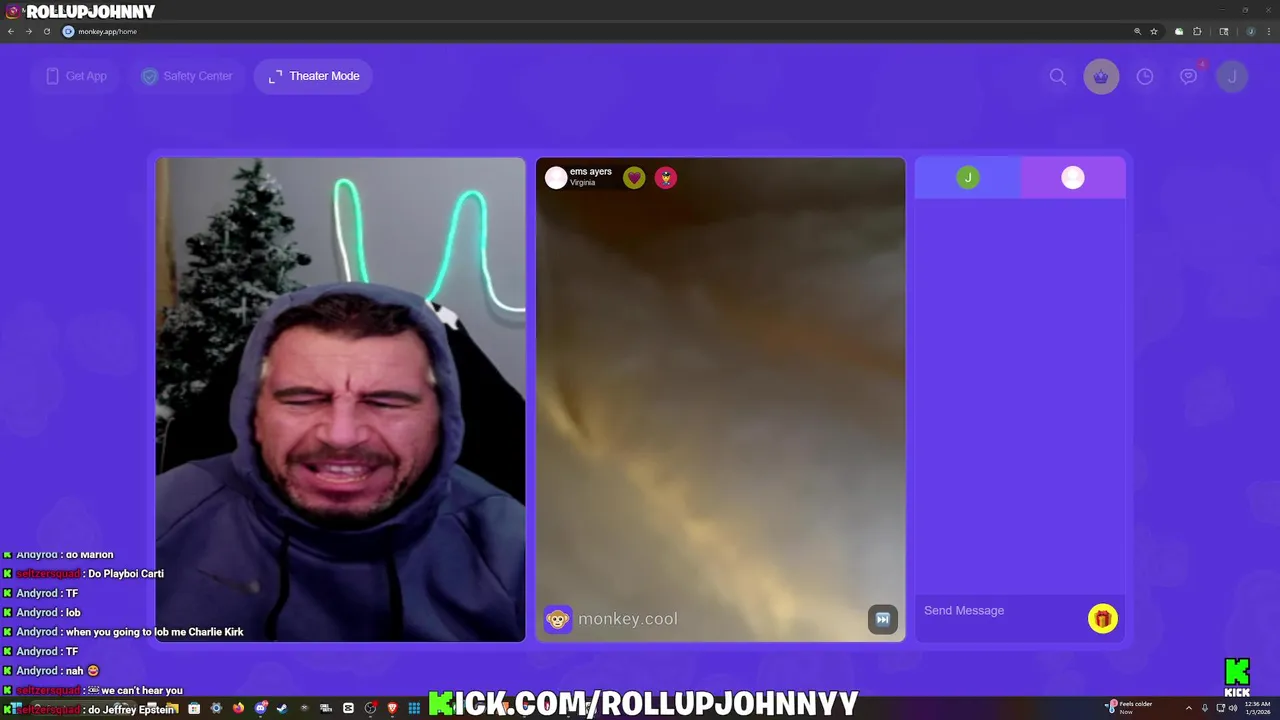
Task: Open the clock showing 12:36 AM
Action: click(x=1257, y=708)
